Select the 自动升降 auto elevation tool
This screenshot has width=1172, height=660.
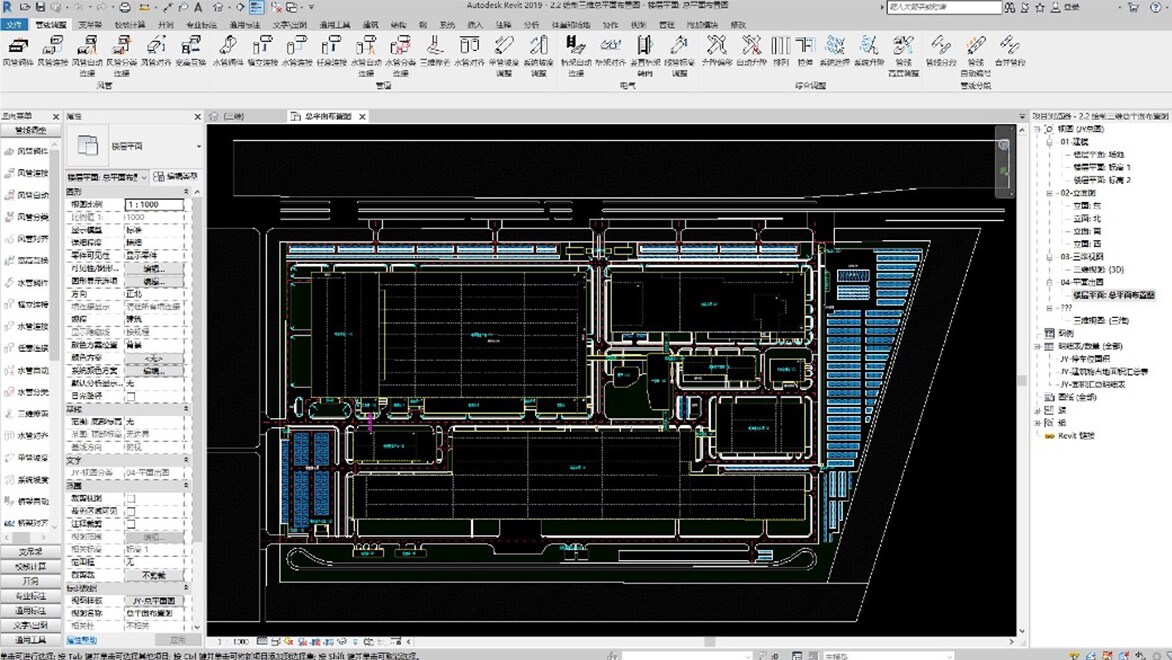coord(751,51)
